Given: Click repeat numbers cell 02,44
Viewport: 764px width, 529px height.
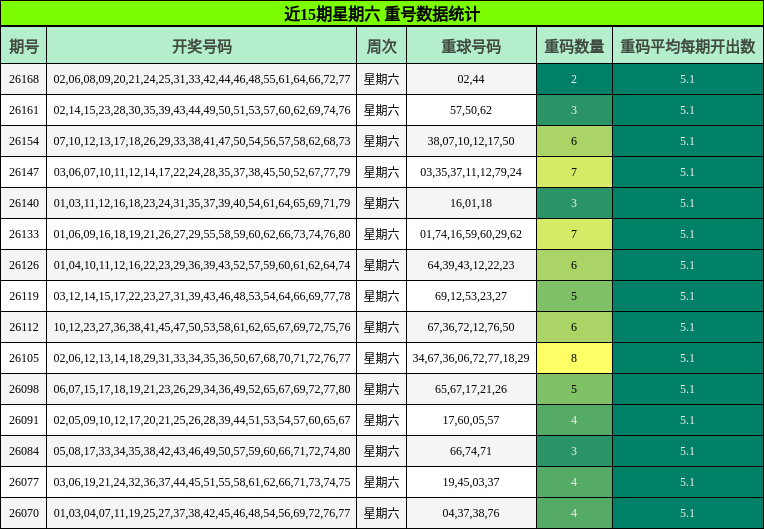Looking at the screenshot, I should click(x=471, y=79).
